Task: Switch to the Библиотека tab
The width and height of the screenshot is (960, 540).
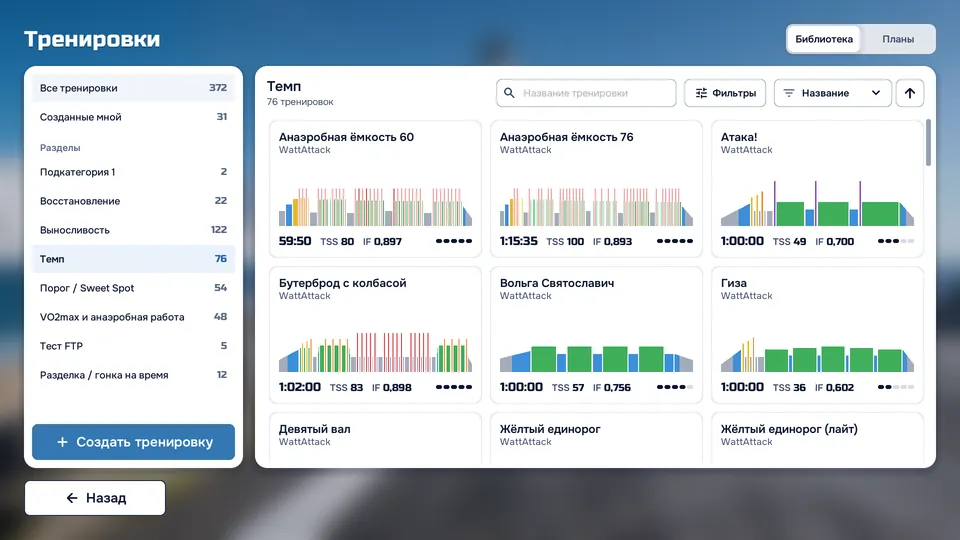Action: 823,39
